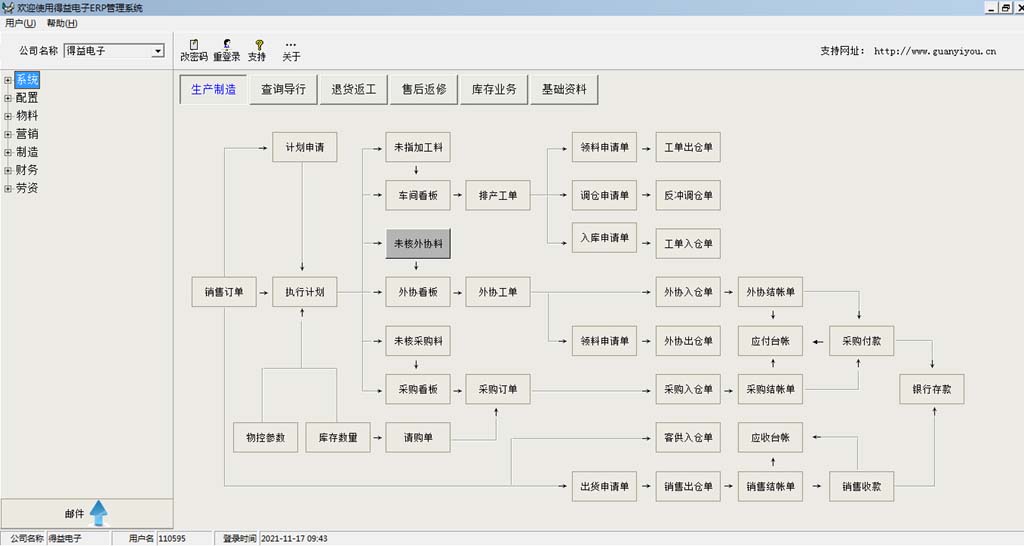Click the support URL guanyiyou.cn

[x=934, y=51]
